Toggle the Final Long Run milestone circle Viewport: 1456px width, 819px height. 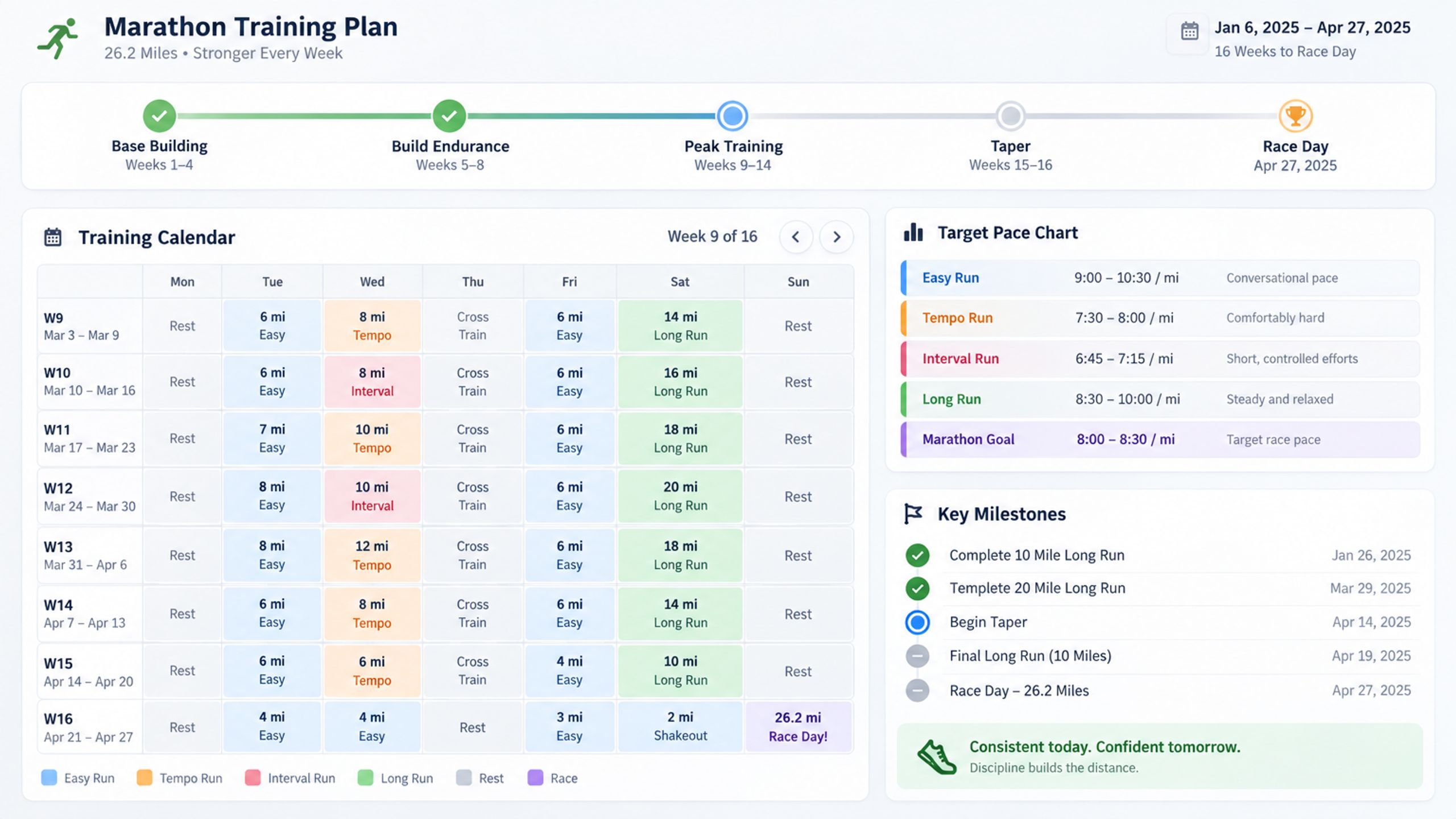click(917, 656)
